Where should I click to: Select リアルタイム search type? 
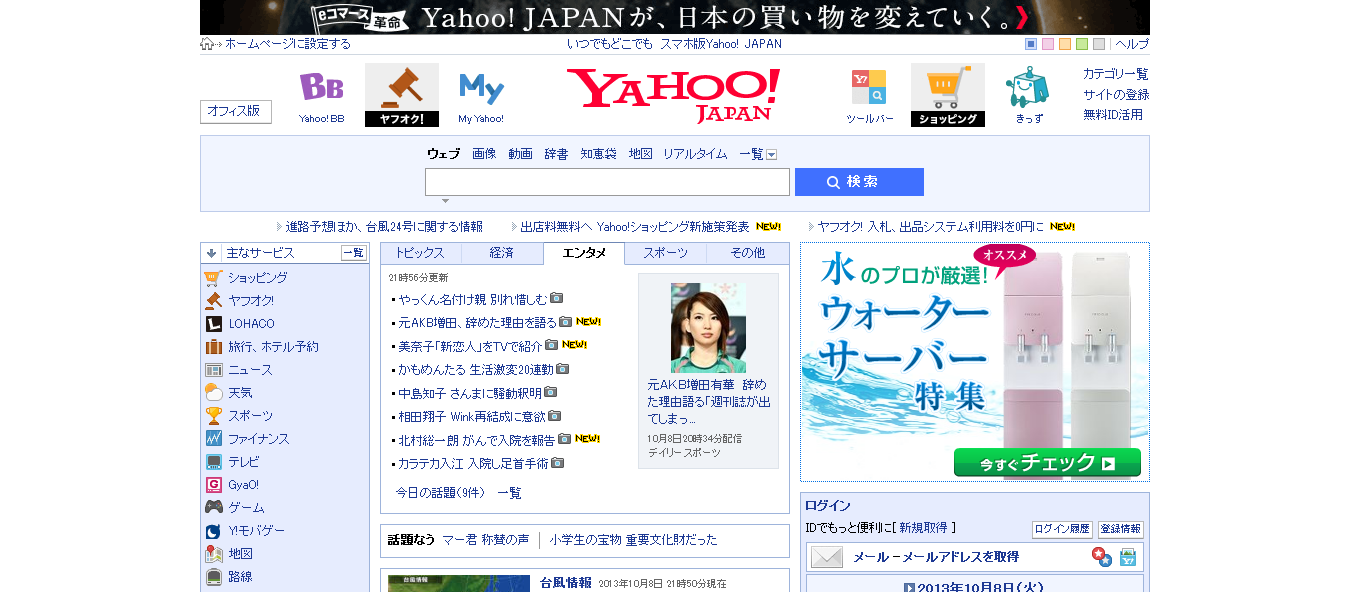coord(695,154)
